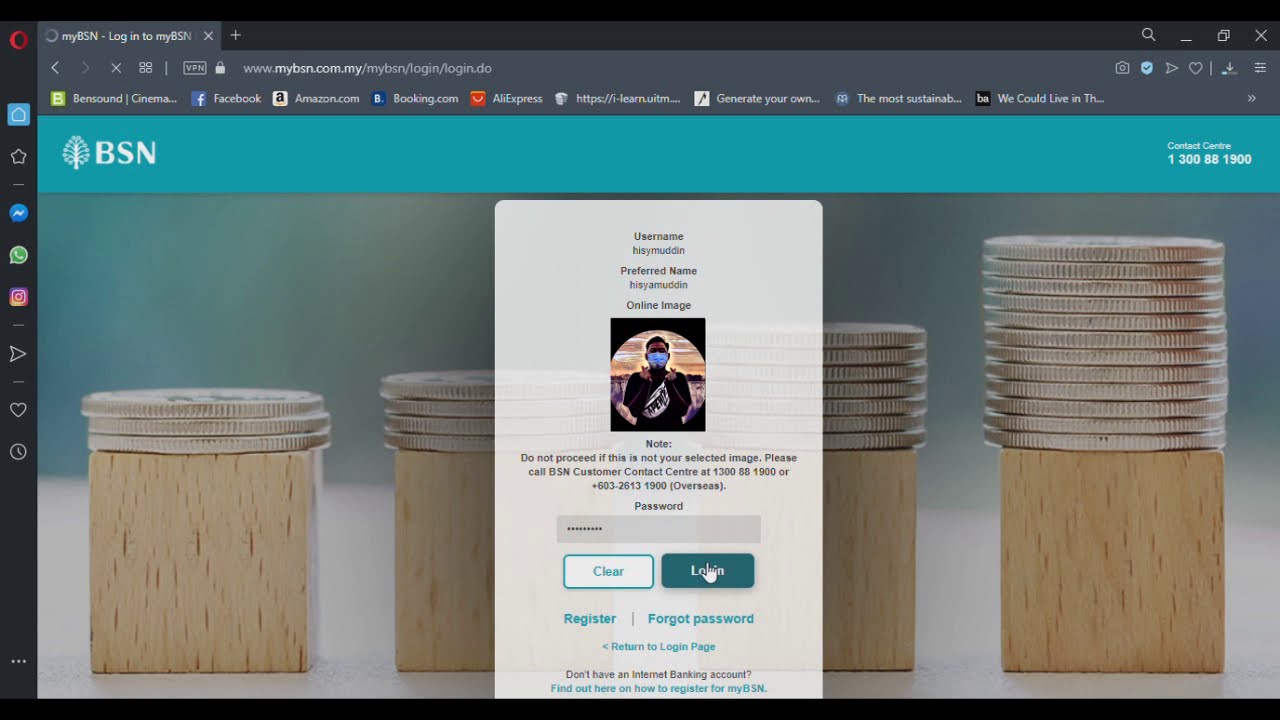
Task: Open the Speed Dial grid button
Action: [146, 68]
